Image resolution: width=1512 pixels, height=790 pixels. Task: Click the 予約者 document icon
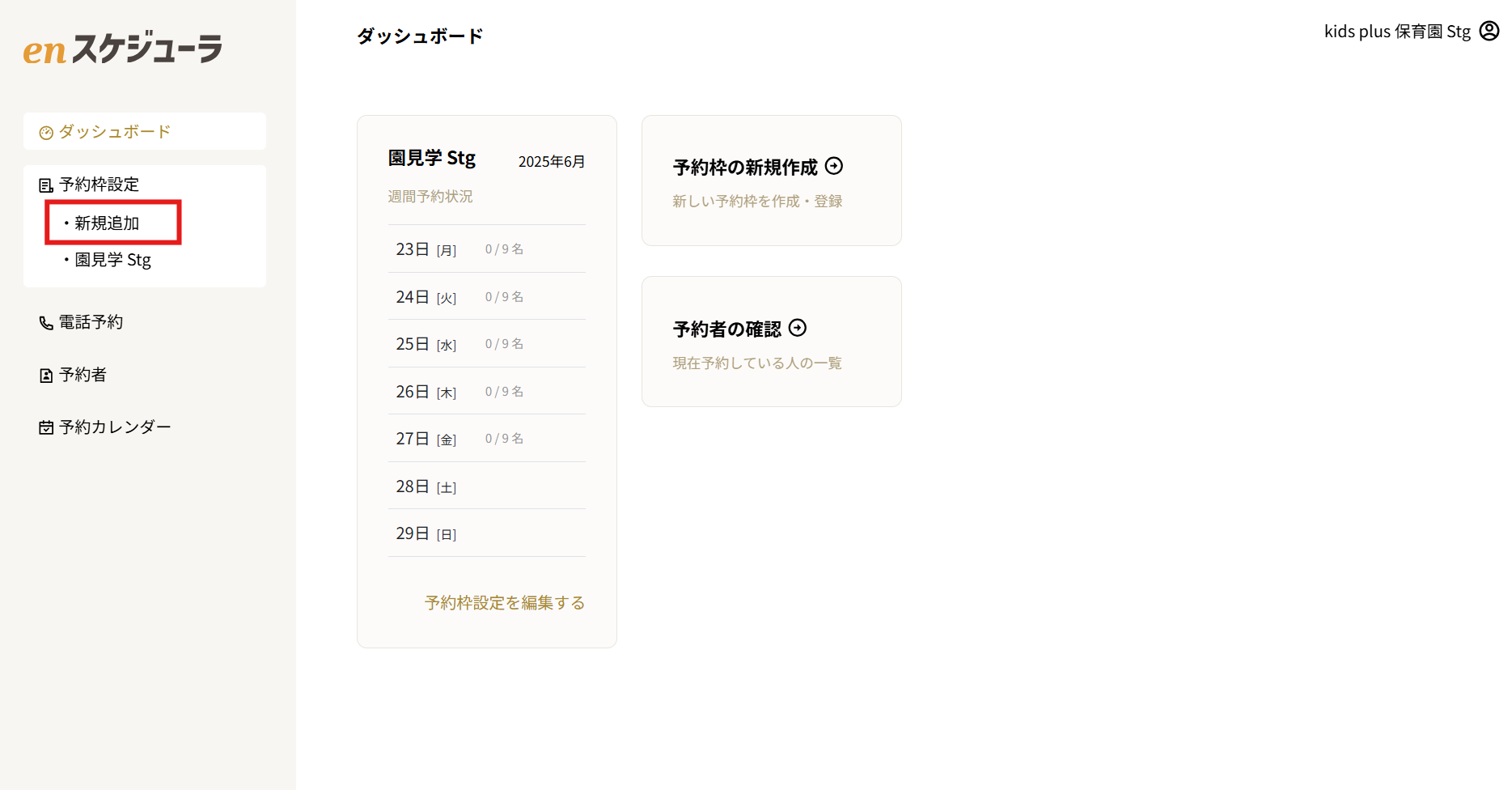click(45, 374)
